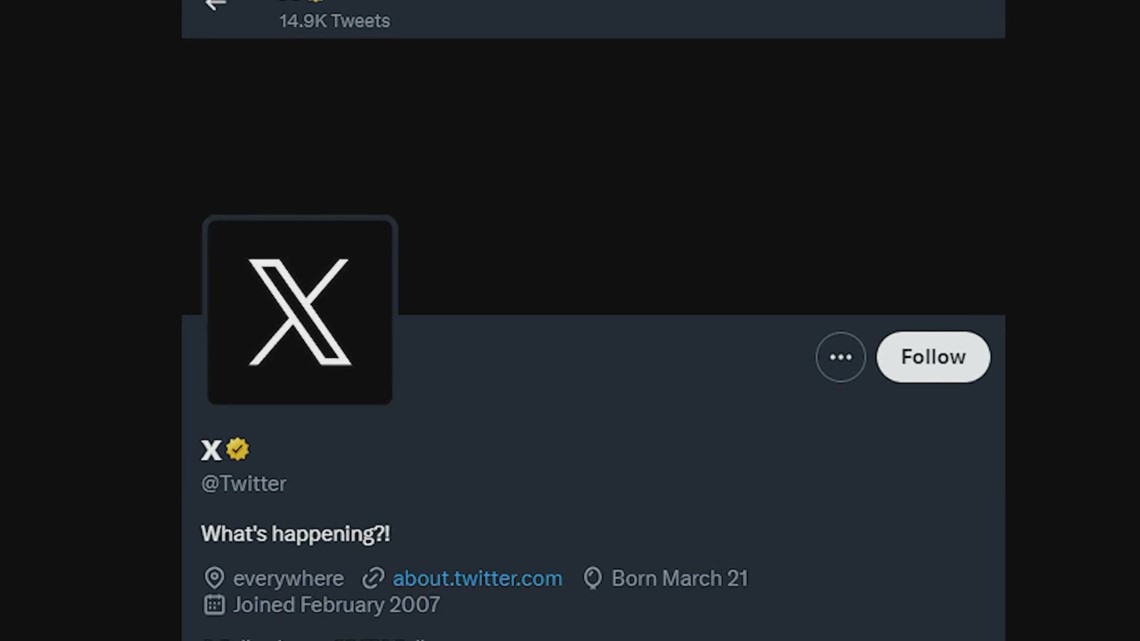This screenshot has width=1140, height=641.
Task: Select the profile display name X
Action: coord(210,449)
